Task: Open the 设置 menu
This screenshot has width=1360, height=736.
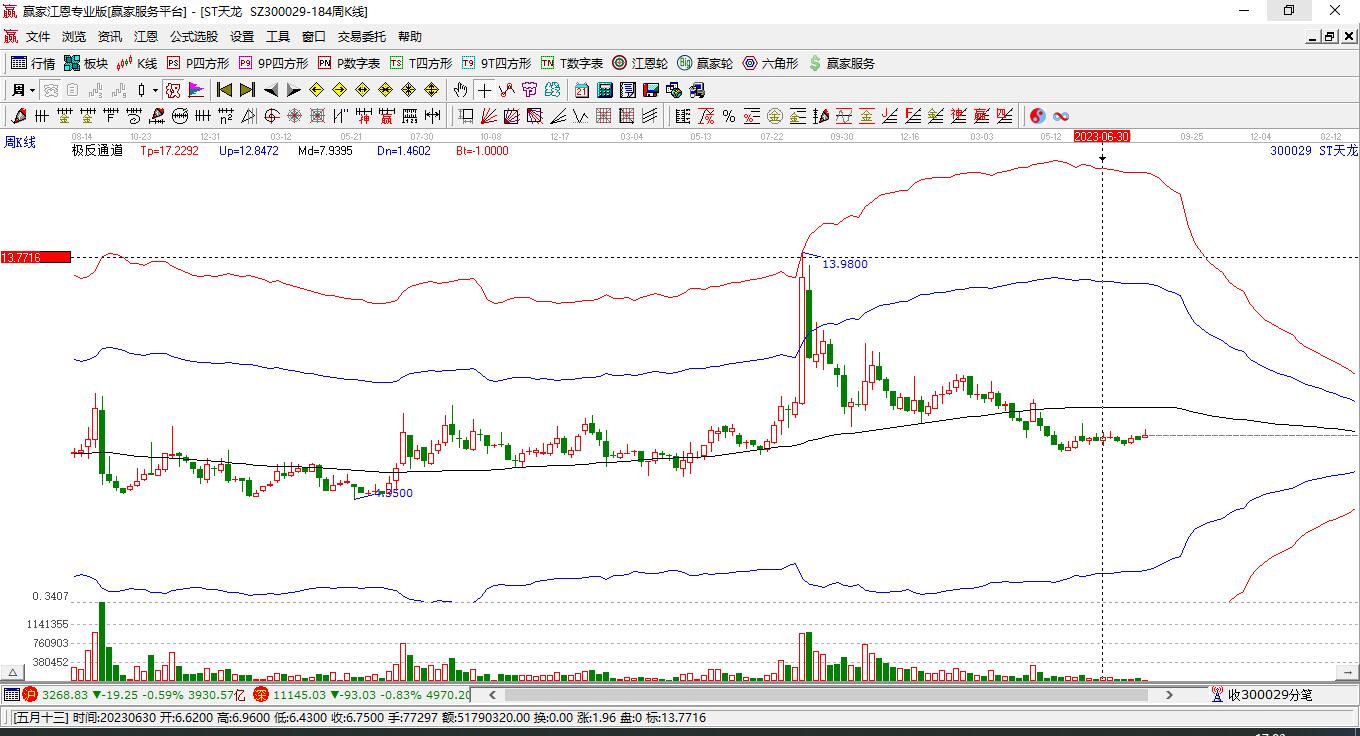Action: (x=242, y=37)
